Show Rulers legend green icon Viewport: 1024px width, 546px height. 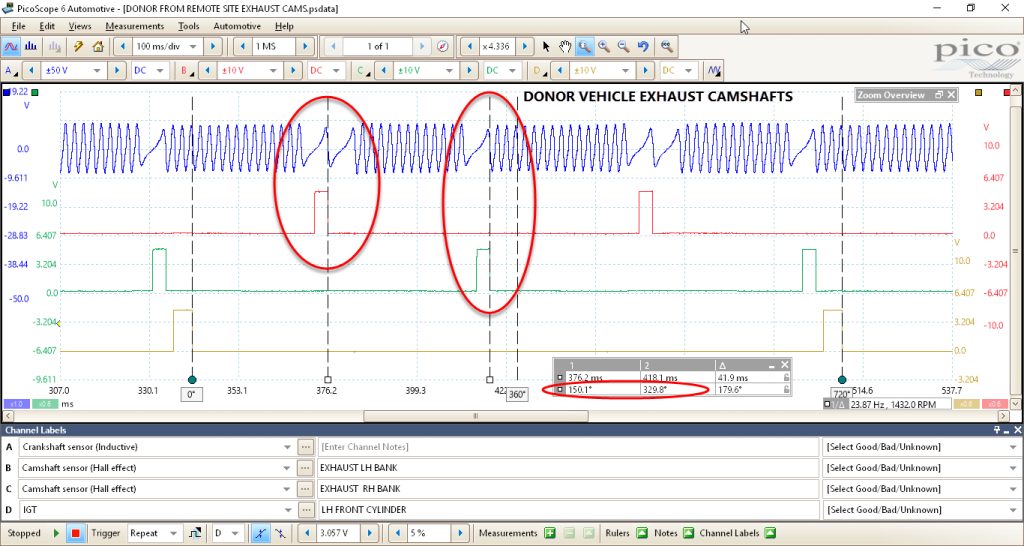[641, 534]
